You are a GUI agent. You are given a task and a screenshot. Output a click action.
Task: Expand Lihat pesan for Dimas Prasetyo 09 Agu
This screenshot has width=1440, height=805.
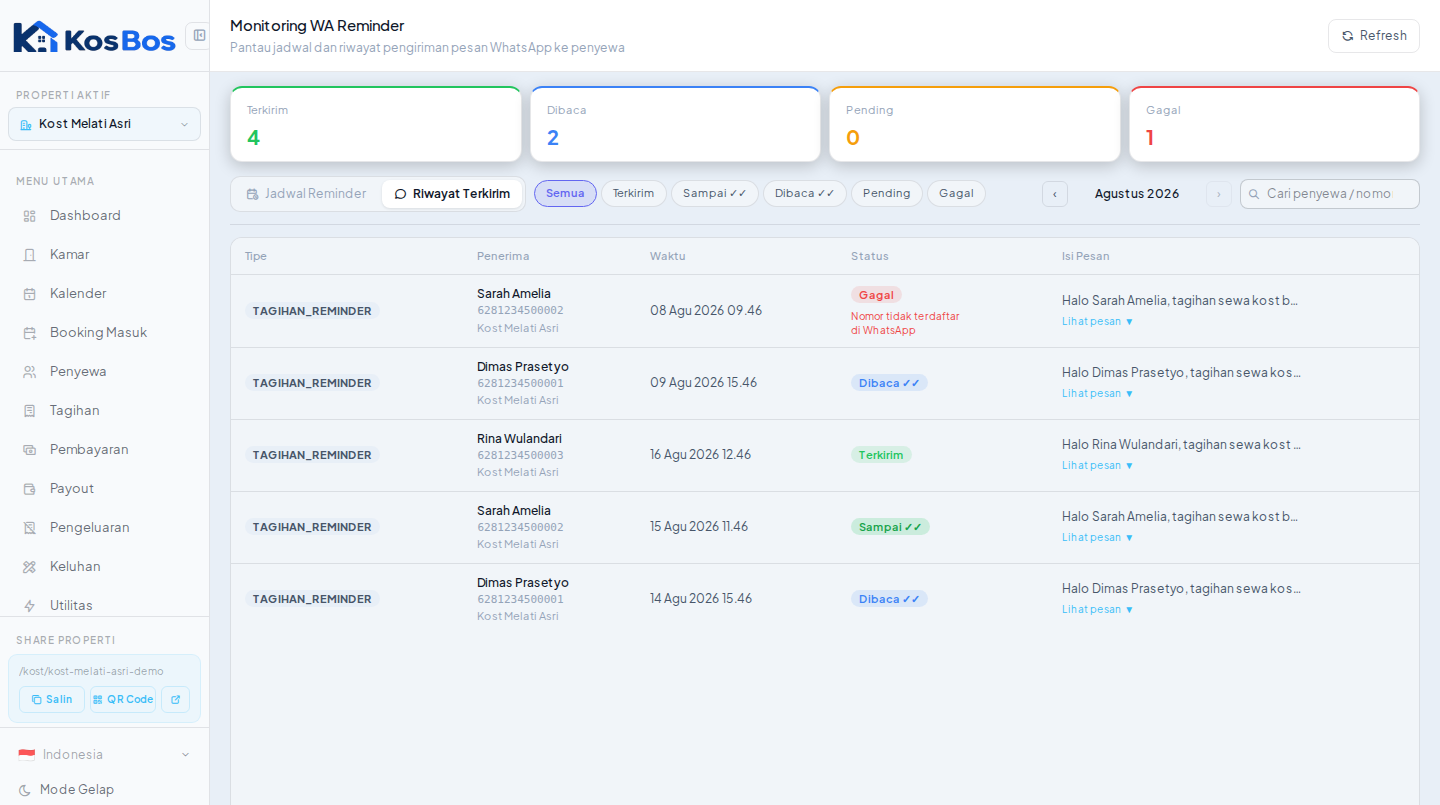coord(1098,393)
